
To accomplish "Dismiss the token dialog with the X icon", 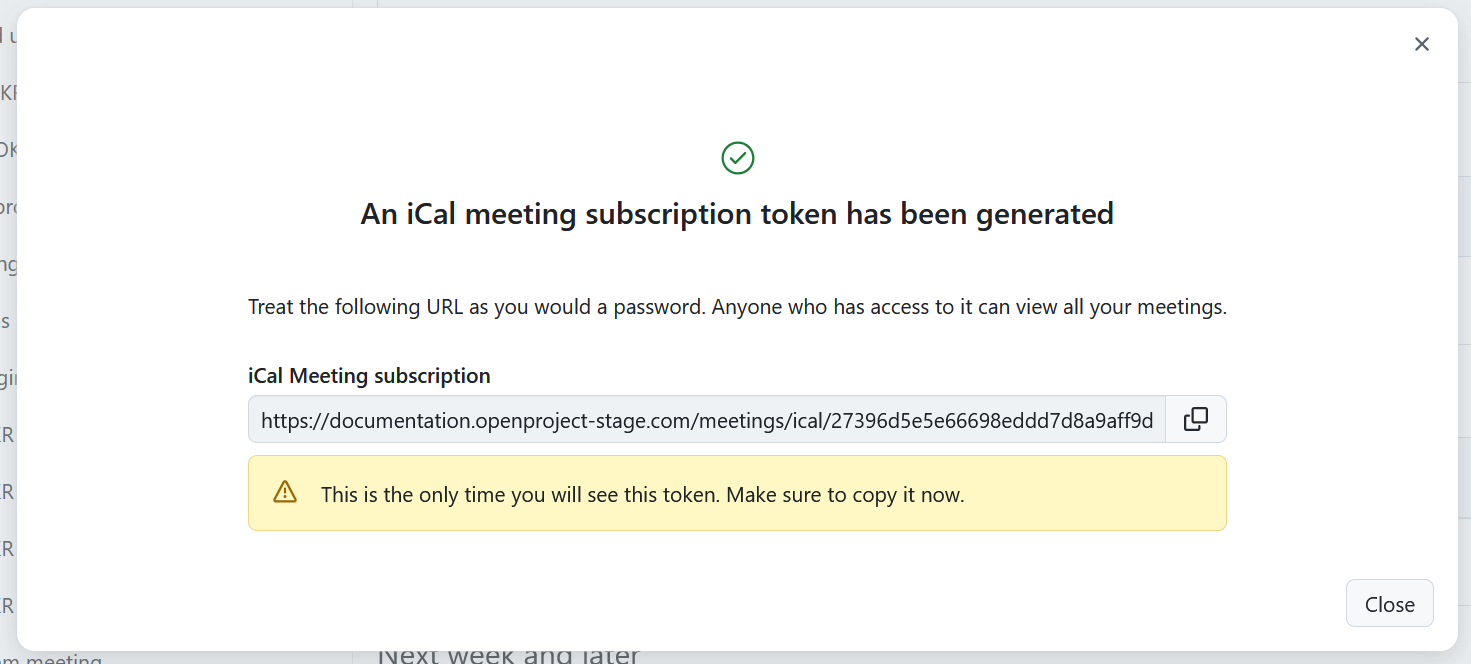I will click(1421, 44).
